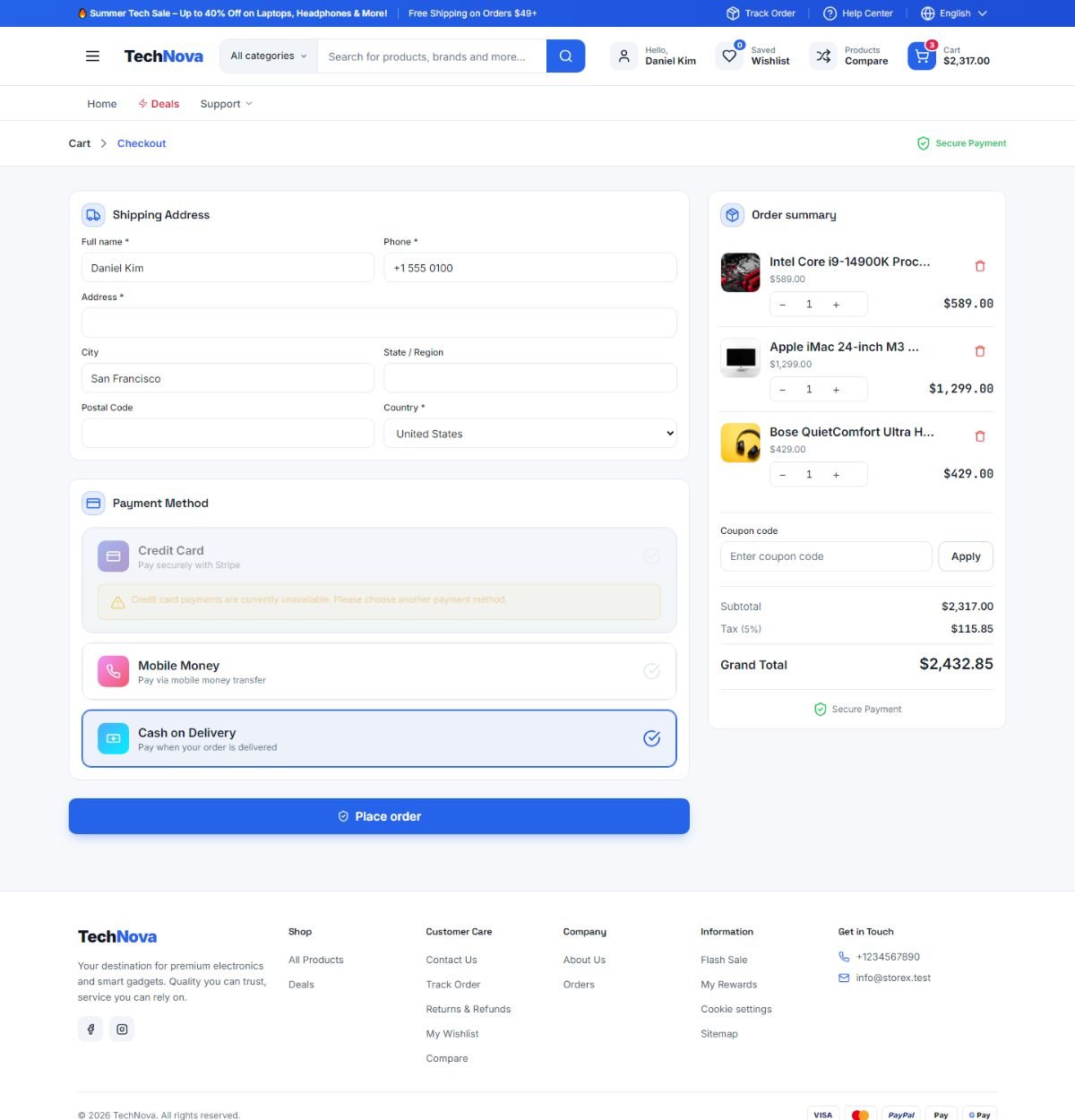Delete Apple iMac 24-inch from order

coord(980,351)
